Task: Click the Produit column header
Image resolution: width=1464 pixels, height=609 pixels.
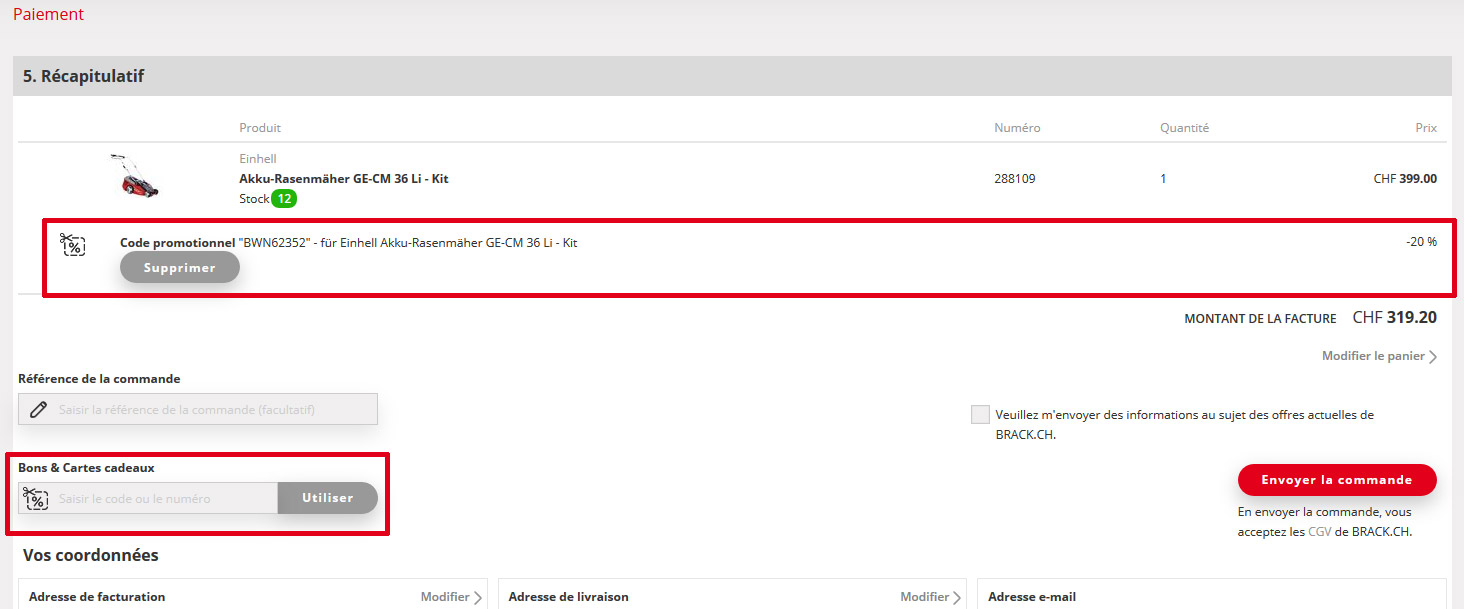Action: click(260, 128)
